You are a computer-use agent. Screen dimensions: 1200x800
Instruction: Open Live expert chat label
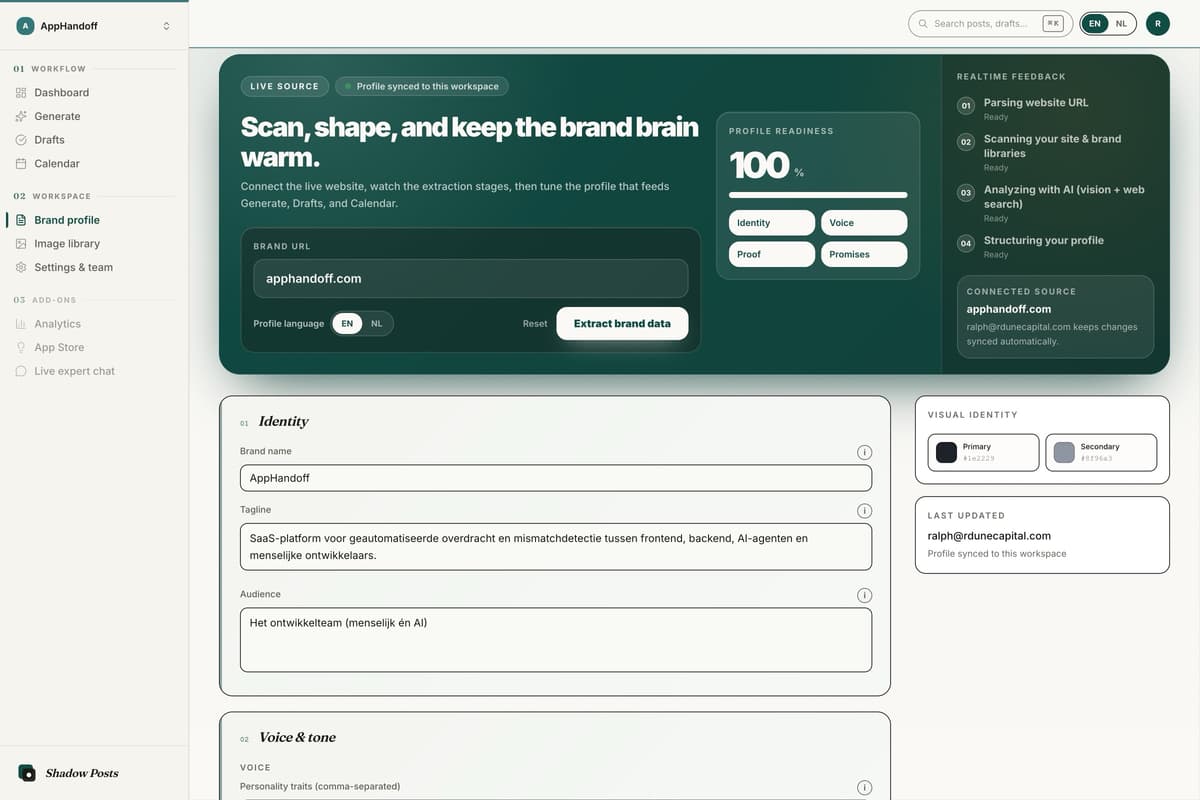(75, 371)
